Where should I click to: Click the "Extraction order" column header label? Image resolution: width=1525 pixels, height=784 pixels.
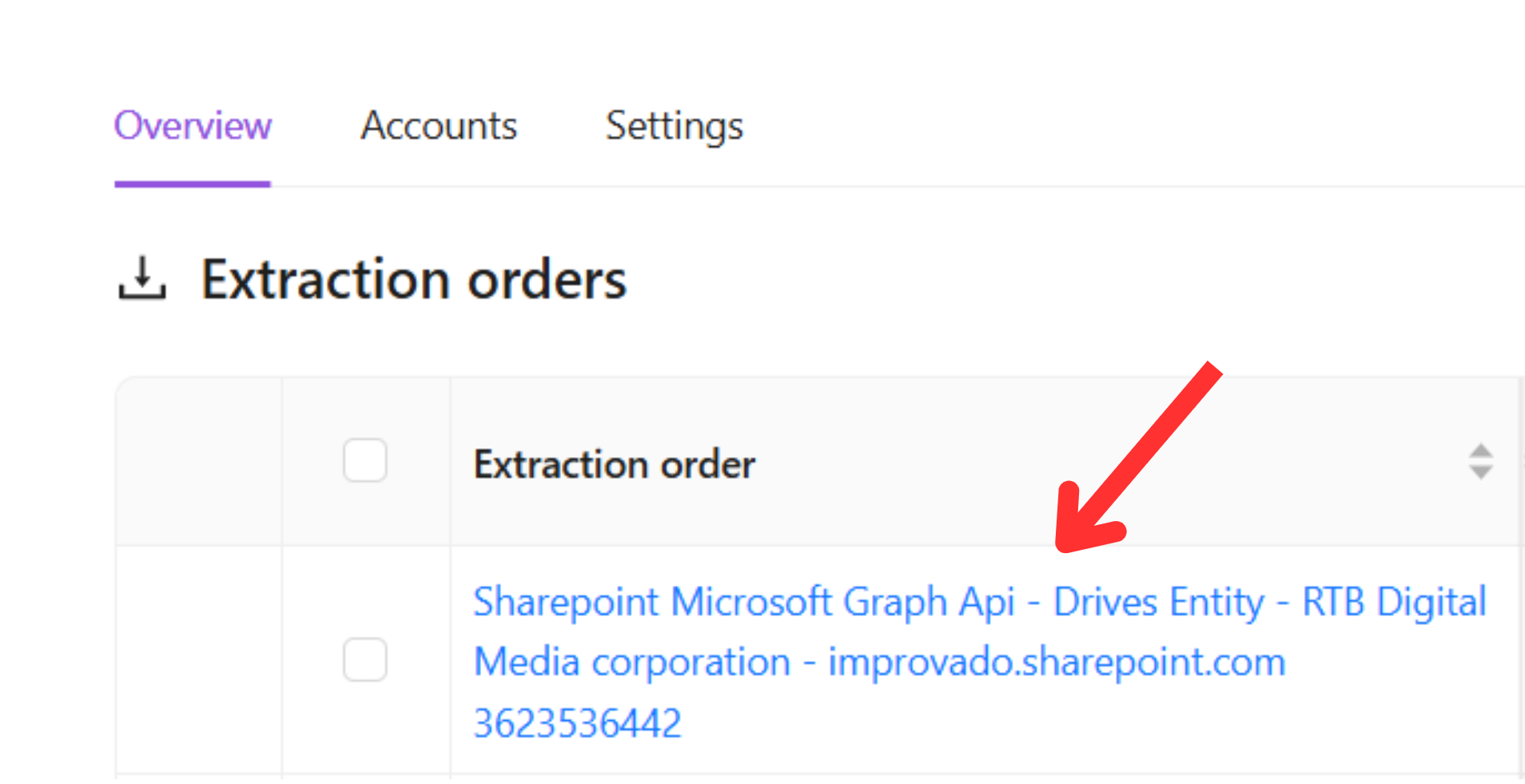(614, 464)
